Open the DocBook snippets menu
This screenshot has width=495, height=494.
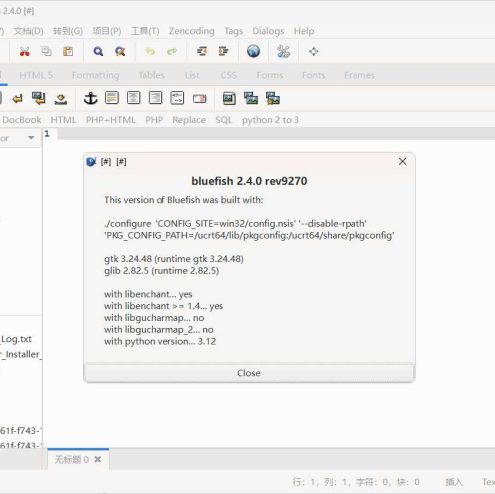pyautogui.click(x=22, y=120)
